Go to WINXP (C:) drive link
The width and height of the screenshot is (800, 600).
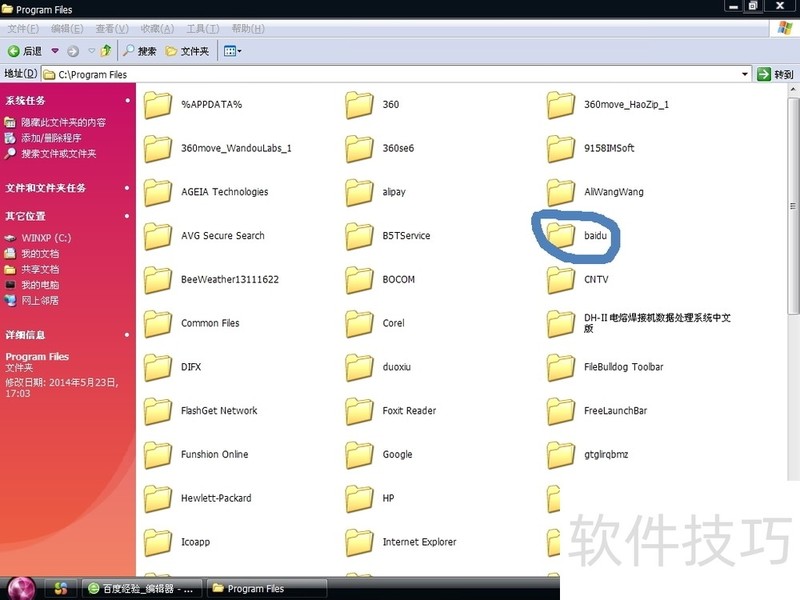click(46, 238)
